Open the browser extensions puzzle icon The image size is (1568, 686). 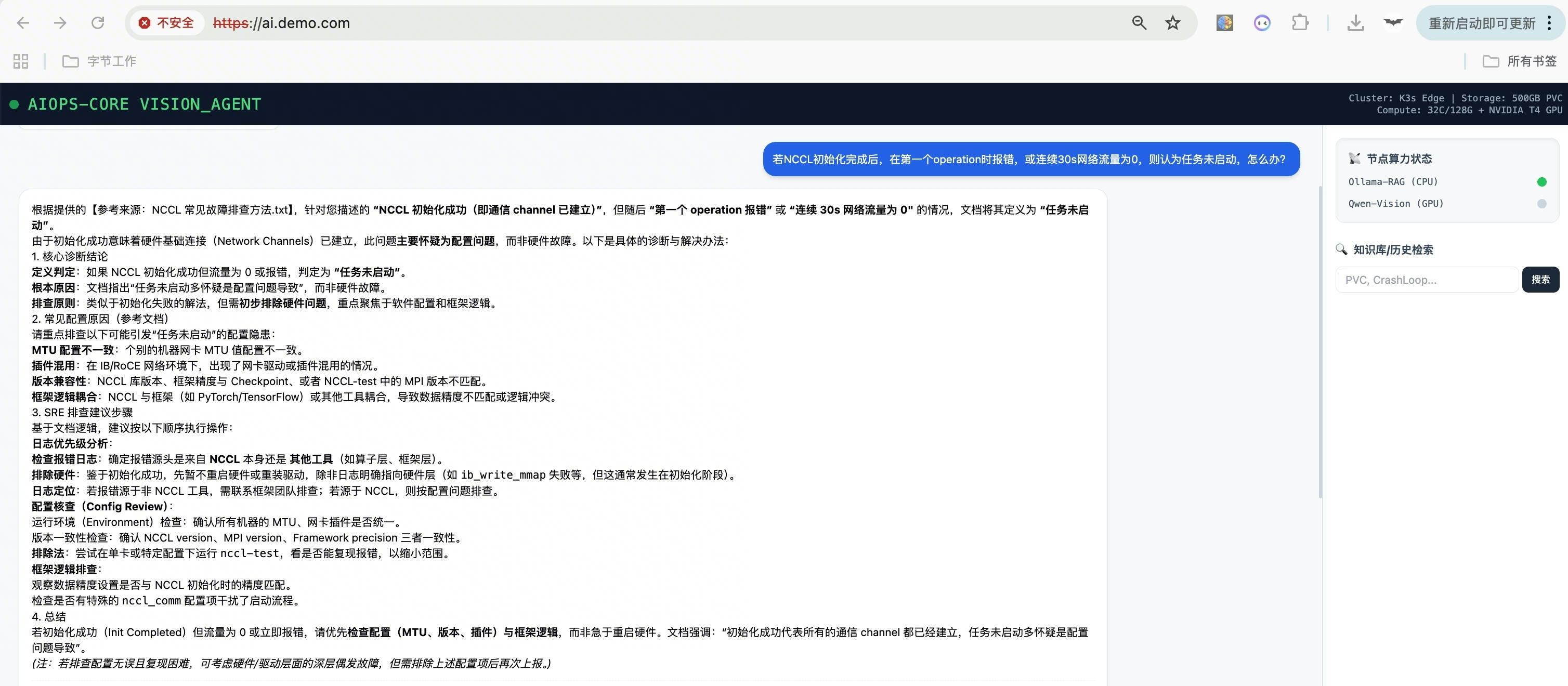click(1300, 23)
